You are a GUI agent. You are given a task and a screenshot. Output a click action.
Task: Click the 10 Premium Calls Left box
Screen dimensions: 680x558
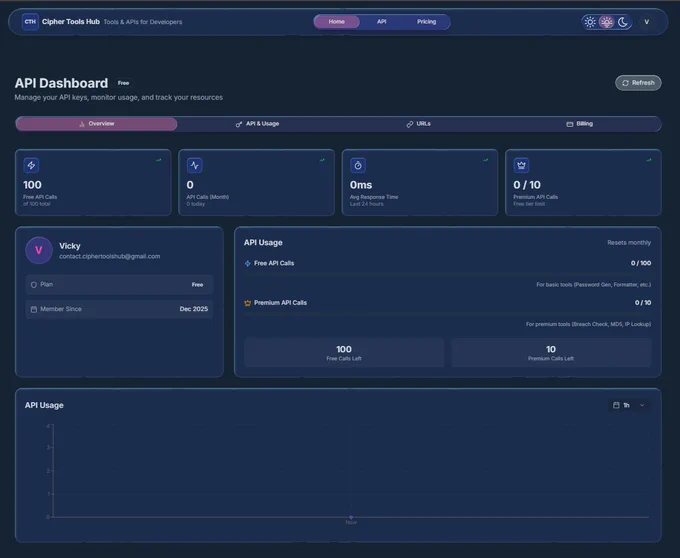pos(551,353)
